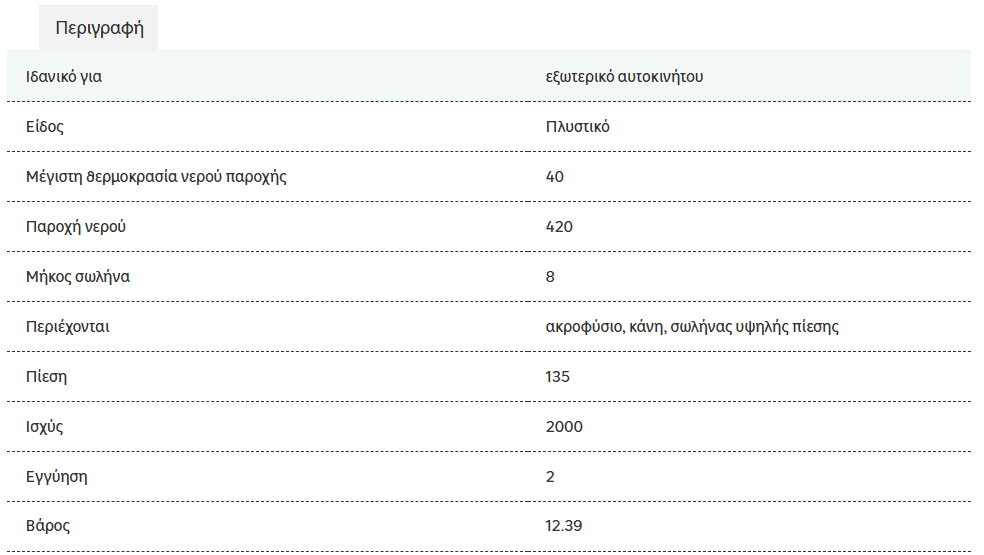
Task: Click the water flow value 420
Action: coord(559,227)
